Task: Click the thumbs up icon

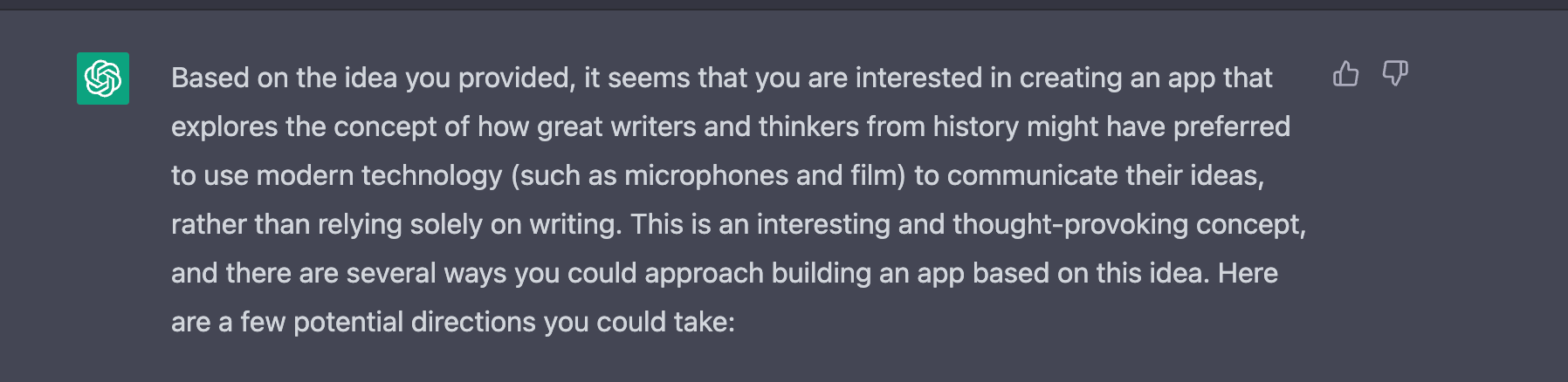Action: [x=1345, y=74]
